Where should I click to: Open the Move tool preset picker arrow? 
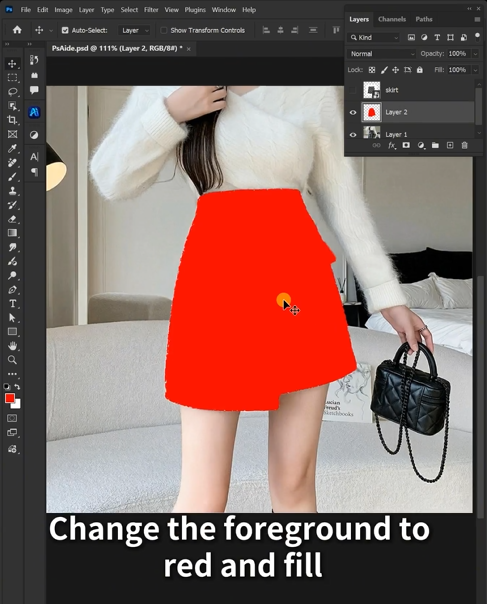pos(51,30)
